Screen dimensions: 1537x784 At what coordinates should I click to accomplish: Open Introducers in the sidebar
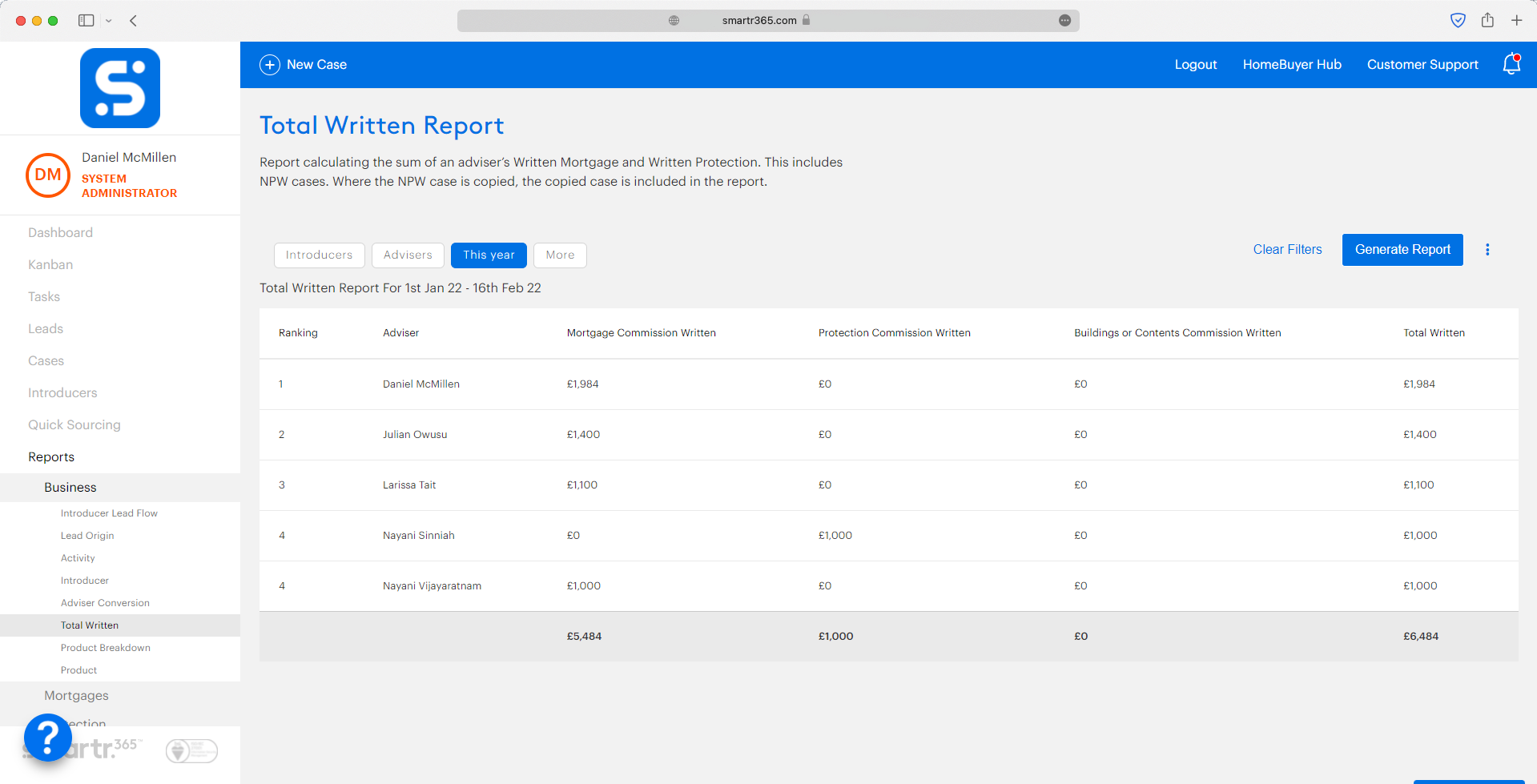point(62,393)
